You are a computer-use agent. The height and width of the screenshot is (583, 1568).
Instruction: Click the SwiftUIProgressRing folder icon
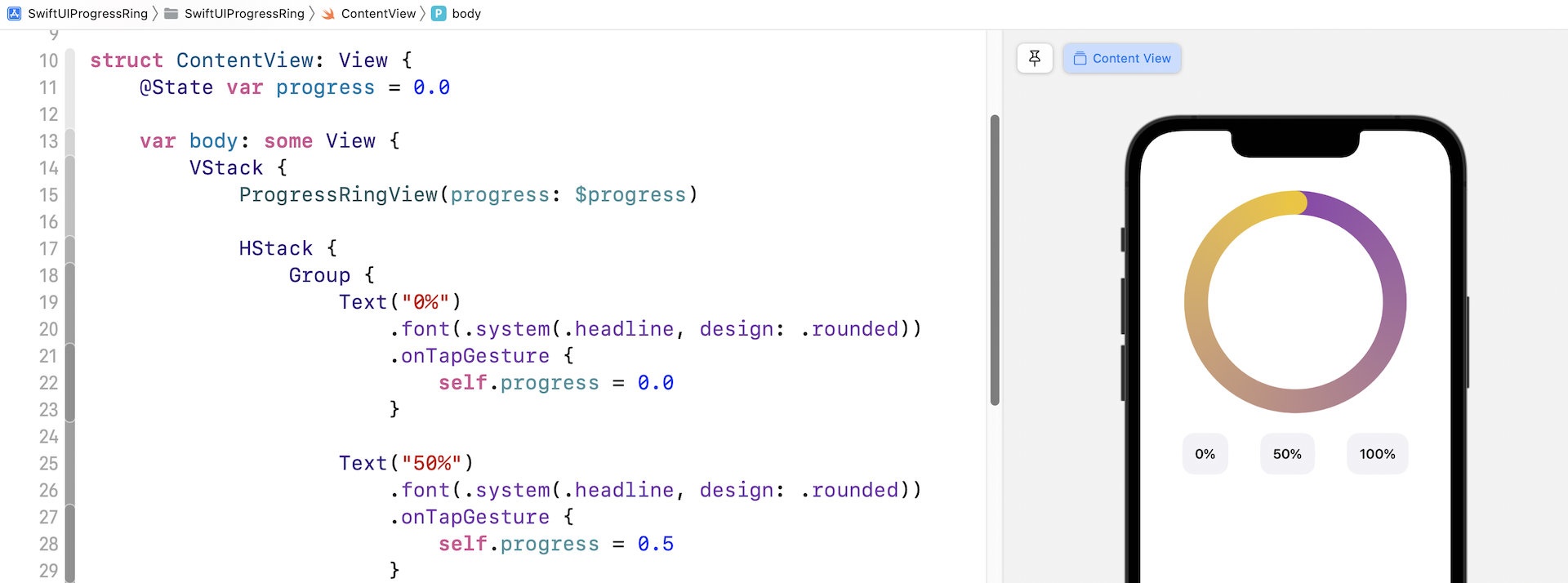pos(171,14)
